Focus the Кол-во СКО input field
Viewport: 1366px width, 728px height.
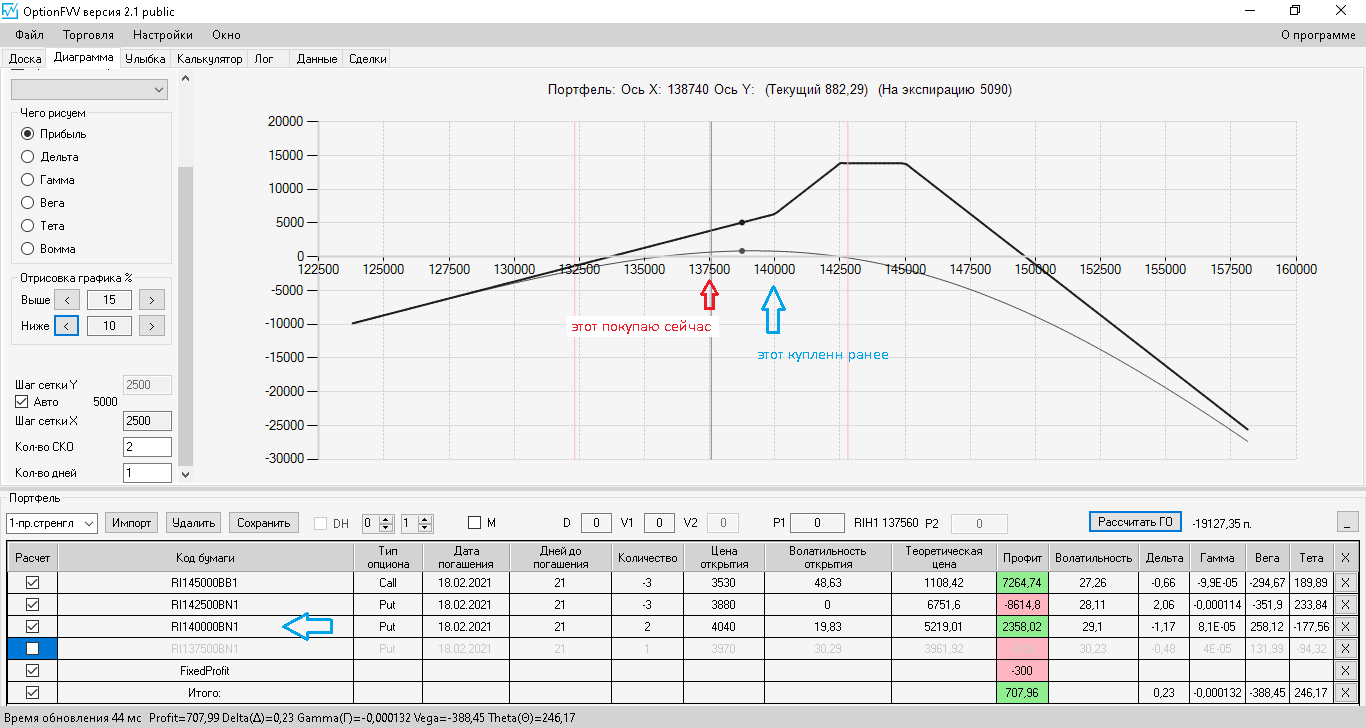pyautogui.click(x=147, y=447)
